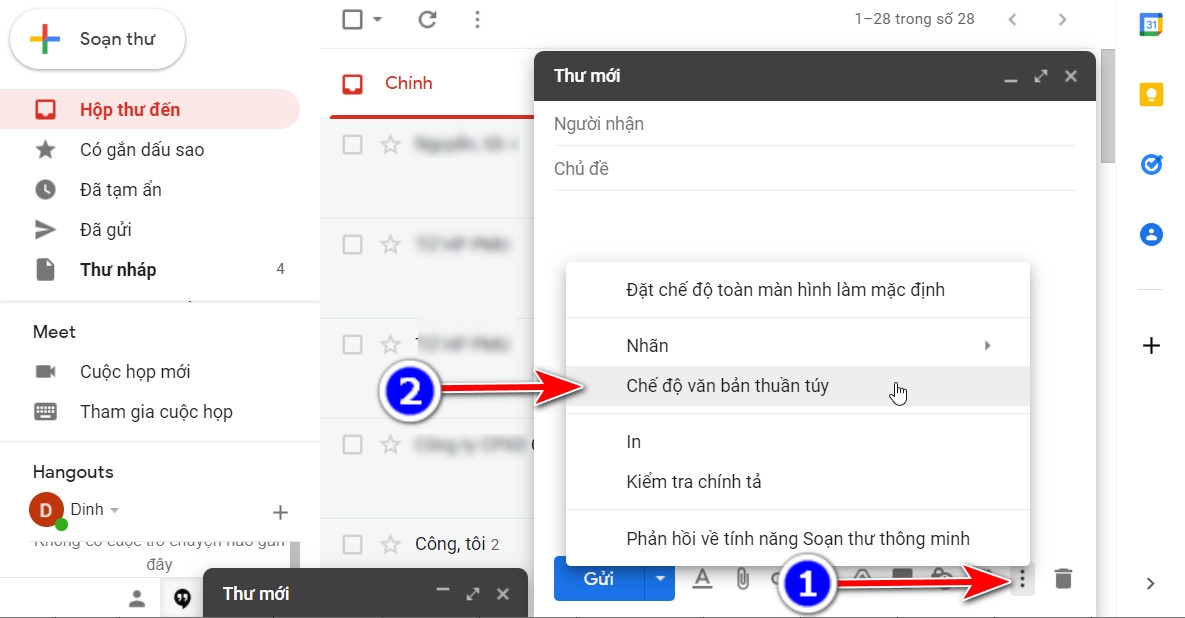Image resolution: width=1185 pixels, height=618 pixels.
Task: Select Phản hồi về tính năng Soạn thư thông minh
Action: (x=798, y=539)
